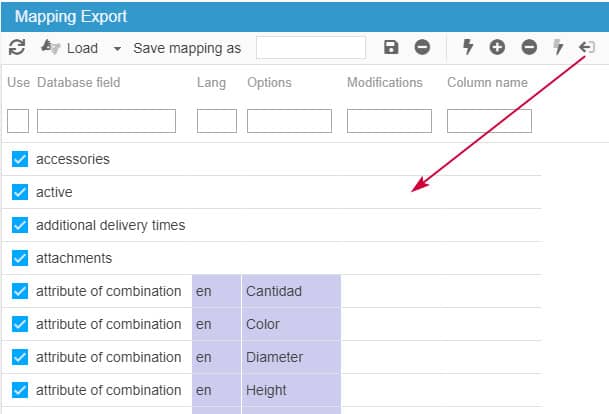Image resolution: width=609 pixels, height=414 pixels.
Task: Click the save mapping floppy disk icon
Action: (392, 47)
